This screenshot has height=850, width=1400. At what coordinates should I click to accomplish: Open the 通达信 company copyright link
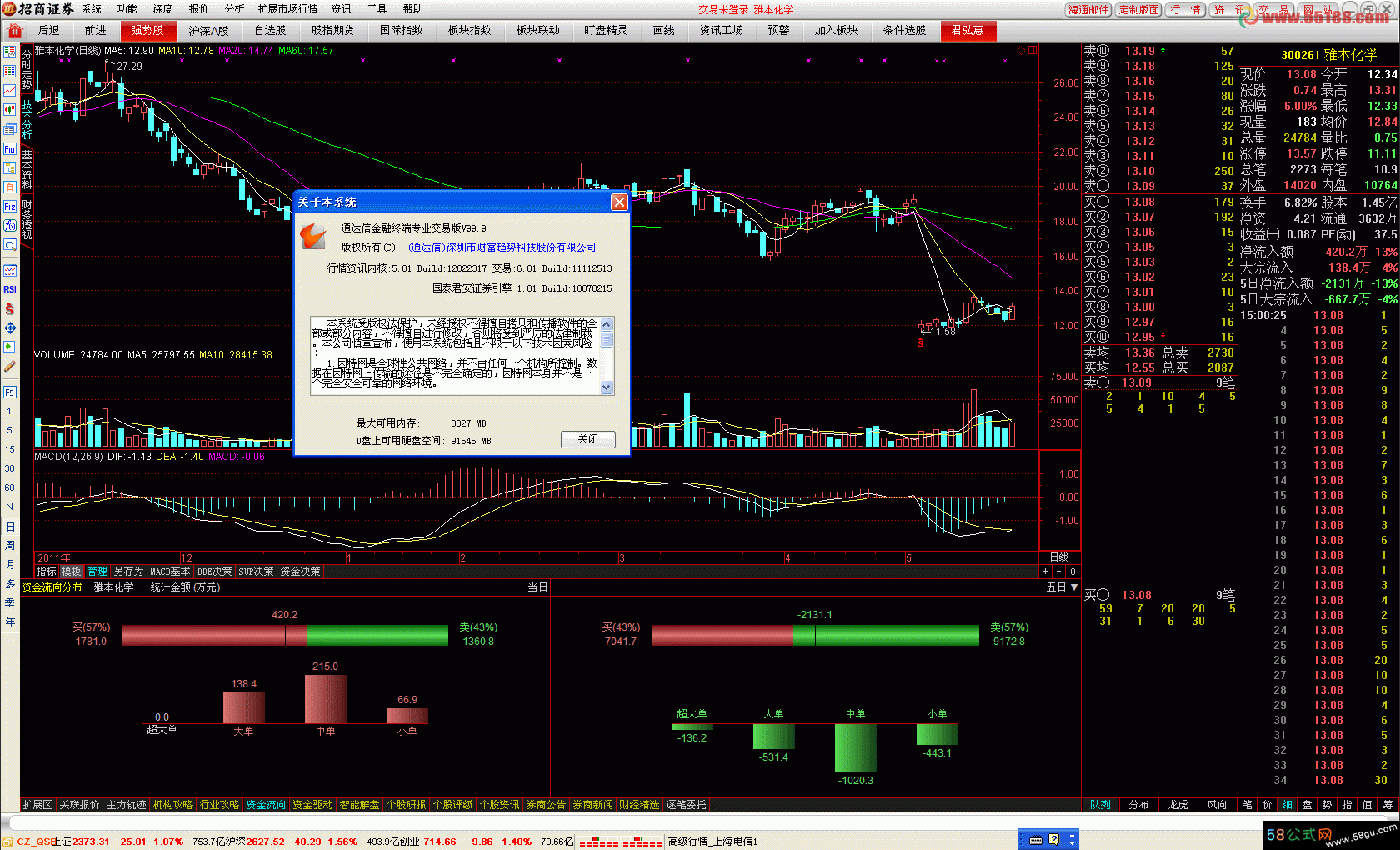(x=502, y=247)
